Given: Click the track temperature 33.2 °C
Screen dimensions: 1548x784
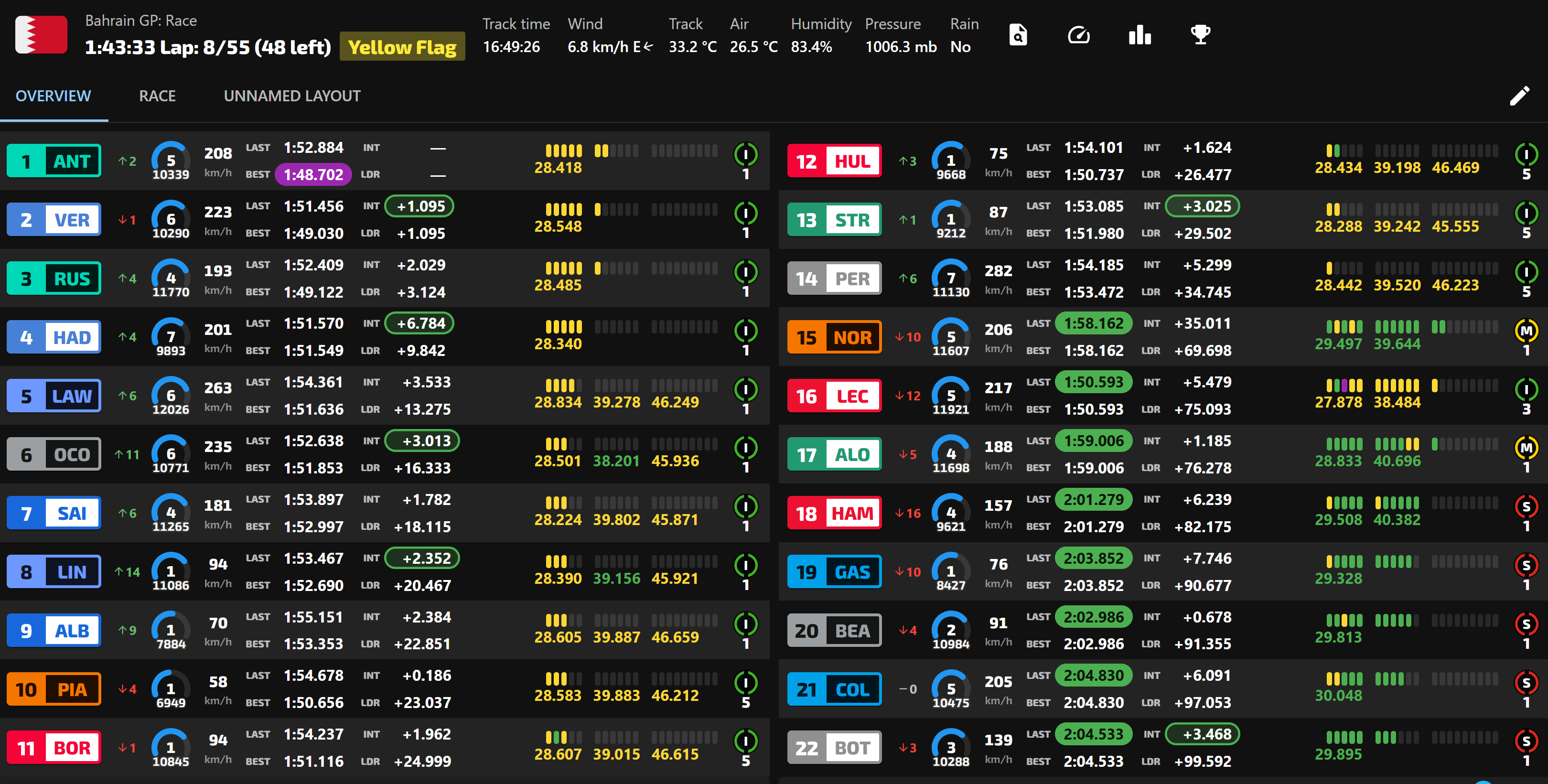Looking at the screenshot, I should pos(693,47).
